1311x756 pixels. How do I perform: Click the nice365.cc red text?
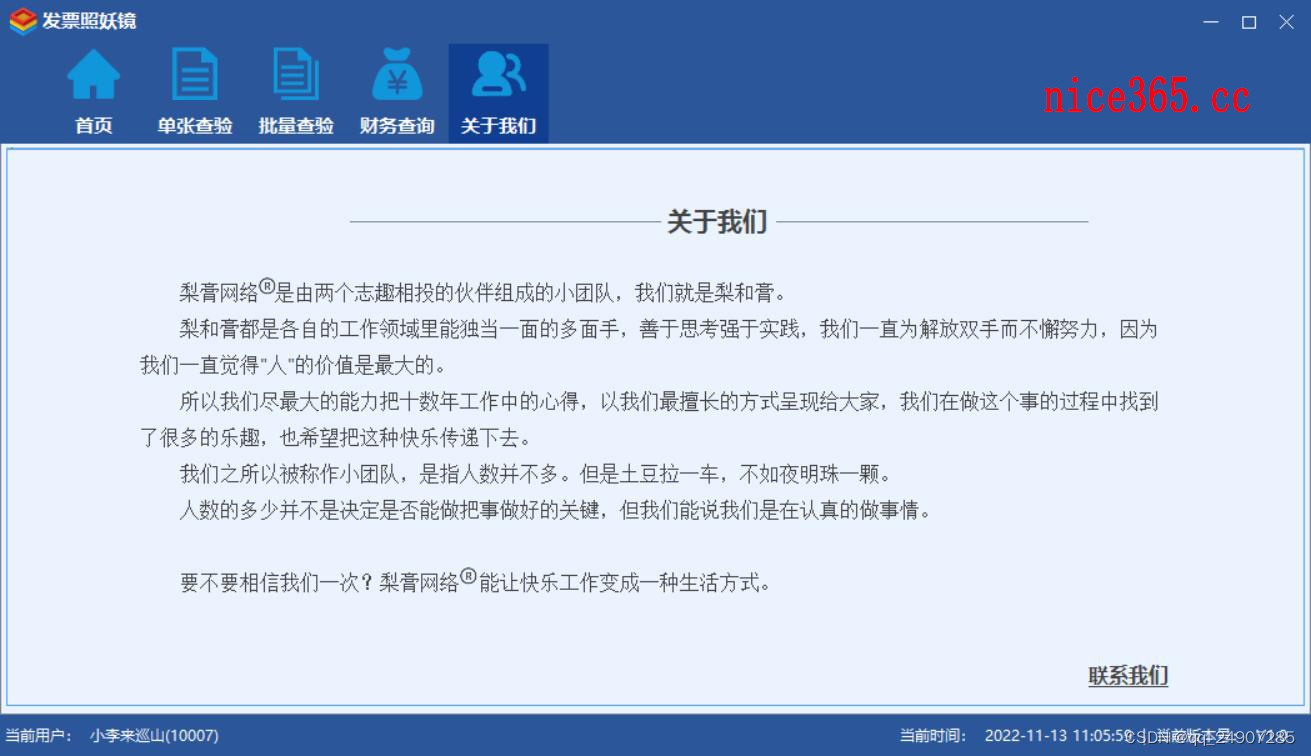(x=1146, y=97)
